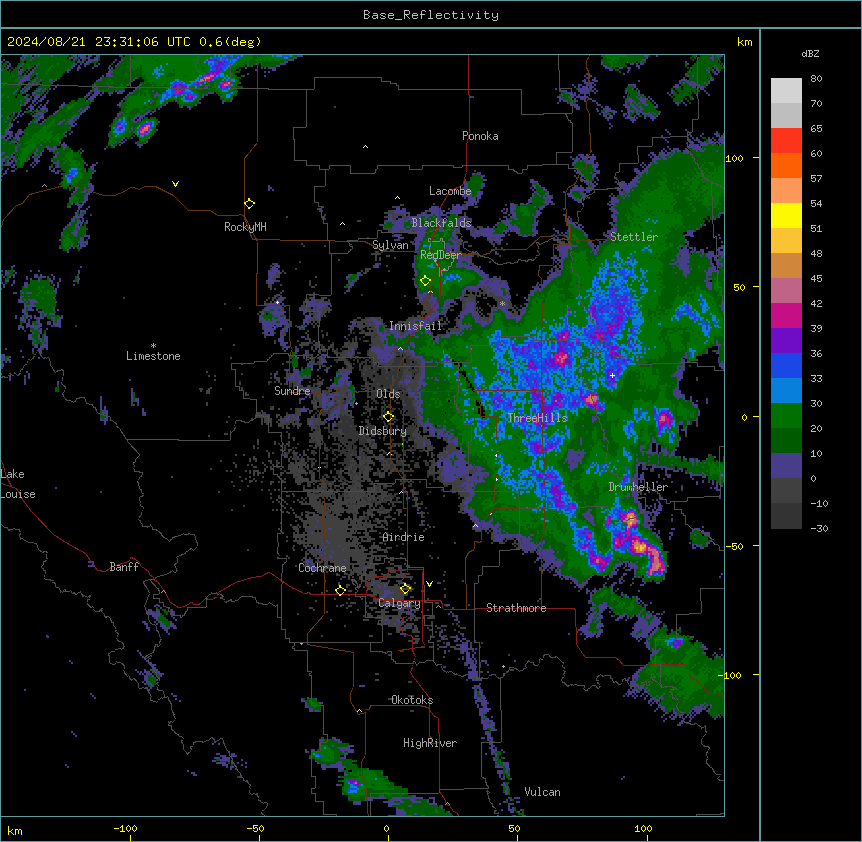Screen dimensions: 862x842
Task: Click the km unit label at top right
Action: [745, 42]
